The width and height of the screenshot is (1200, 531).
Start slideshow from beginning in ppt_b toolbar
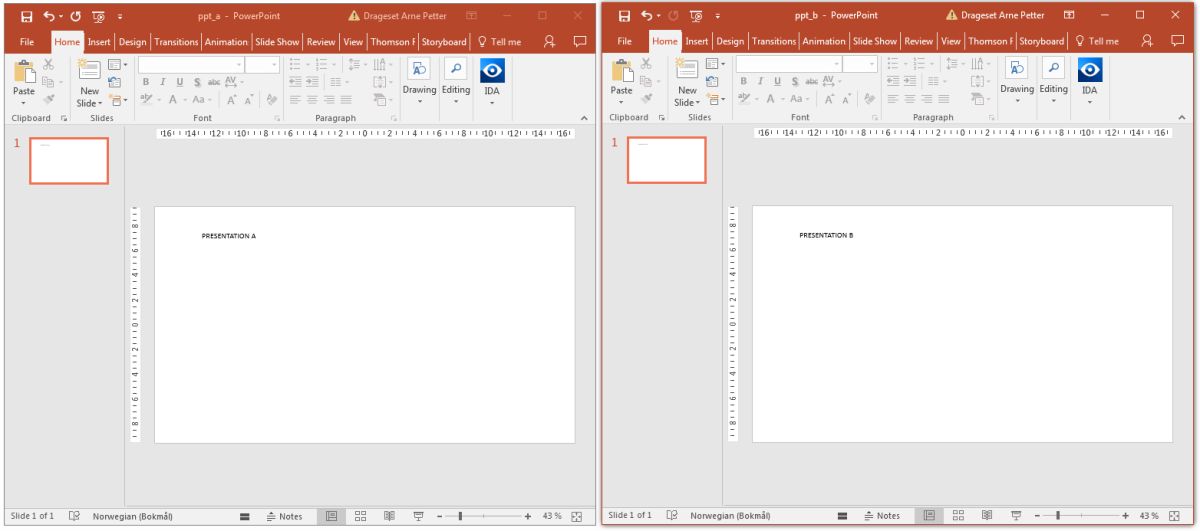pos(694,16)
